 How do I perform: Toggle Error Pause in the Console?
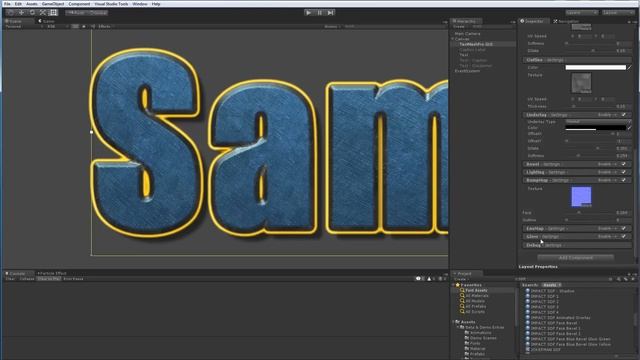[x=73, y=279]
